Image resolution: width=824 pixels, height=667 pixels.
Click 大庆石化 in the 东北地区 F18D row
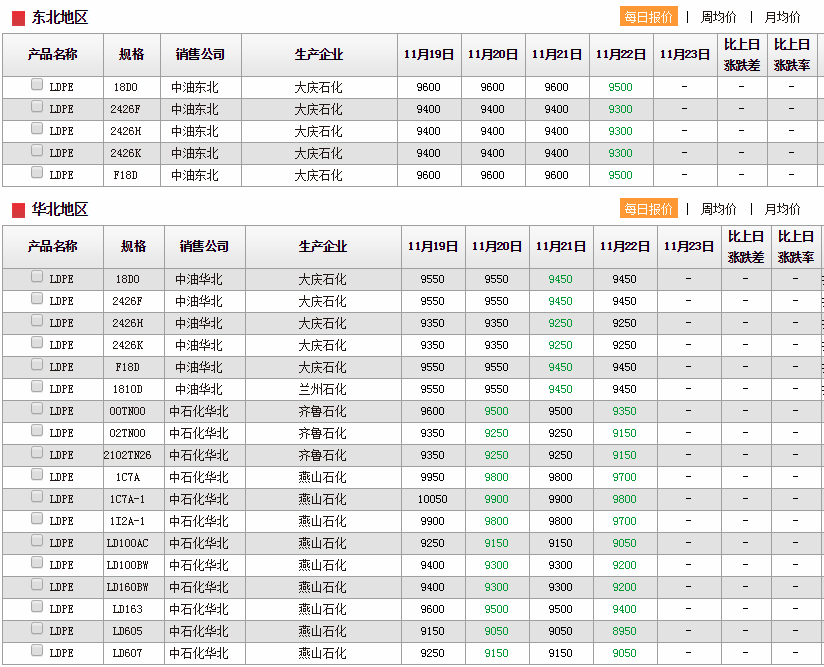click(318, 175)
